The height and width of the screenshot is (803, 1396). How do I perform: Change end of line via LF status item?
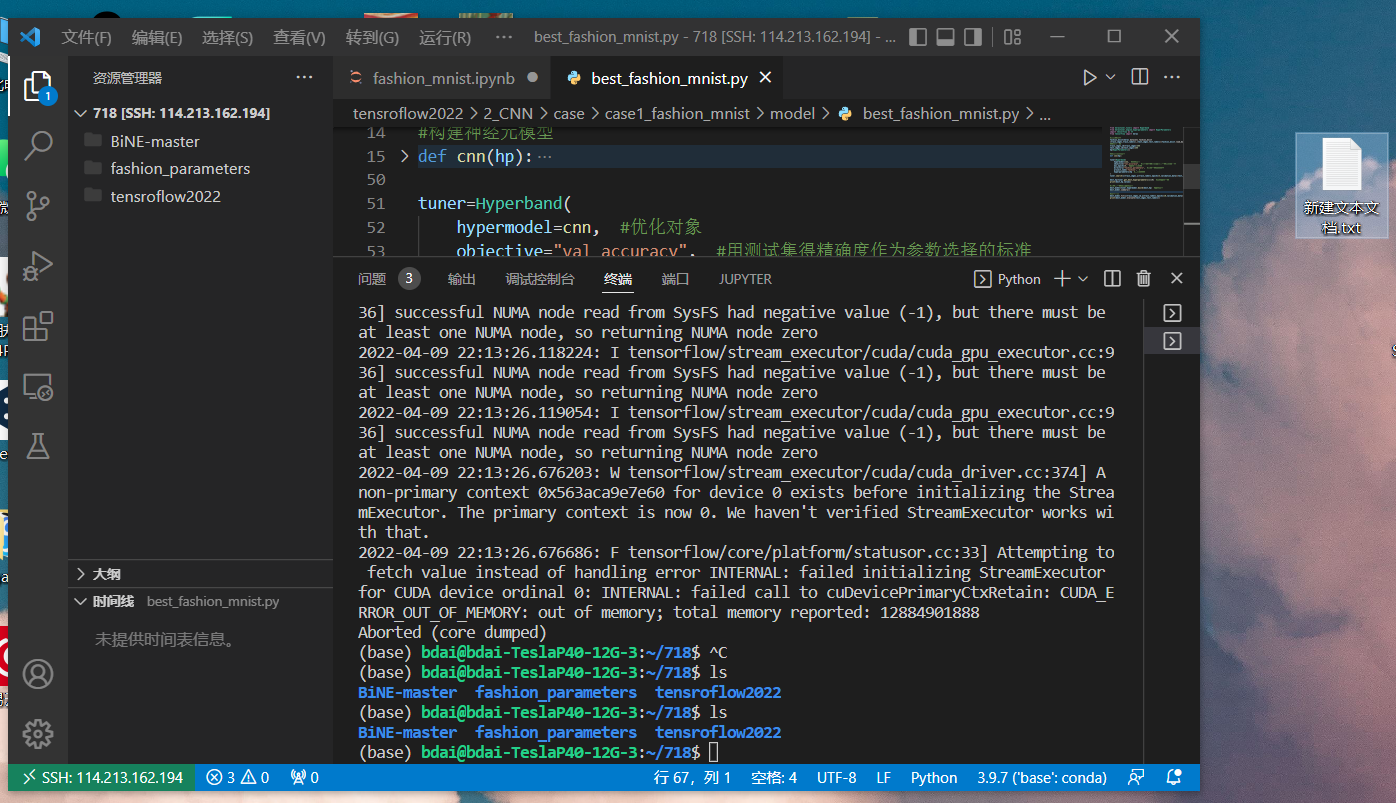tap(884, 777)
